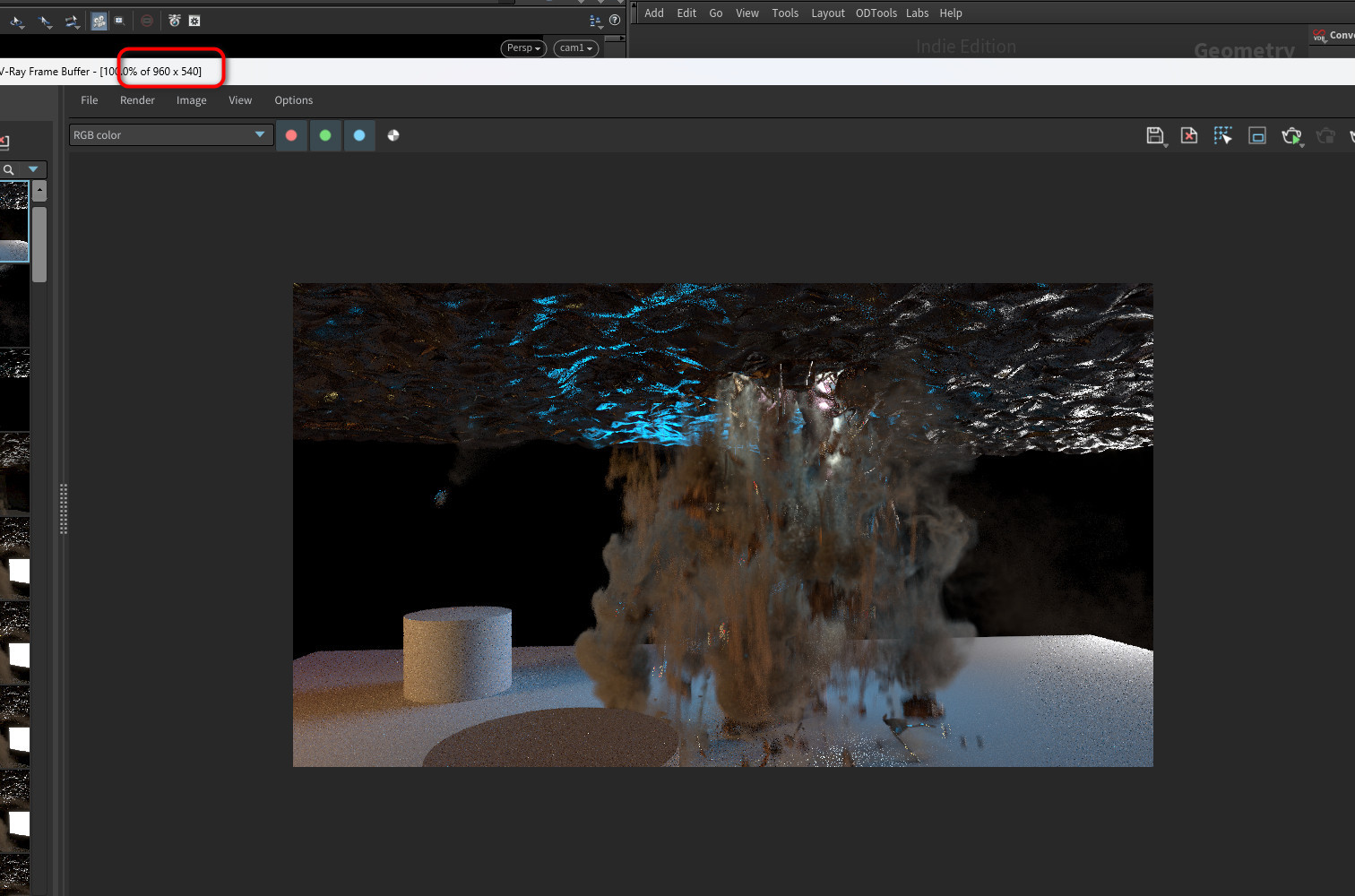Open the VFB View menu
This screenshot has height=896, width=1355.
240,100
